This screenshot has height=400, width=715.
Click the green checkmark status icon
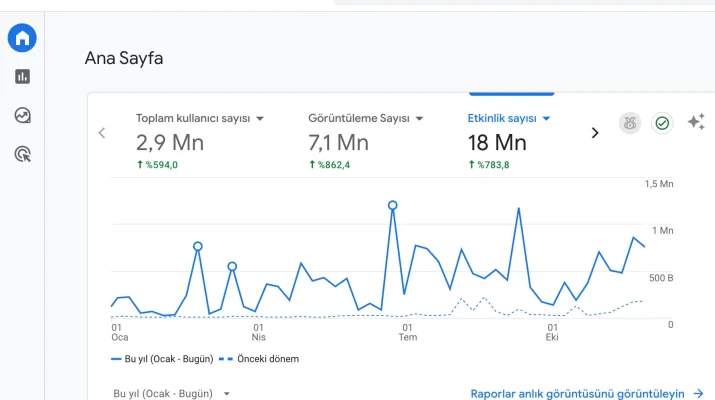click(x=662, y=123)
